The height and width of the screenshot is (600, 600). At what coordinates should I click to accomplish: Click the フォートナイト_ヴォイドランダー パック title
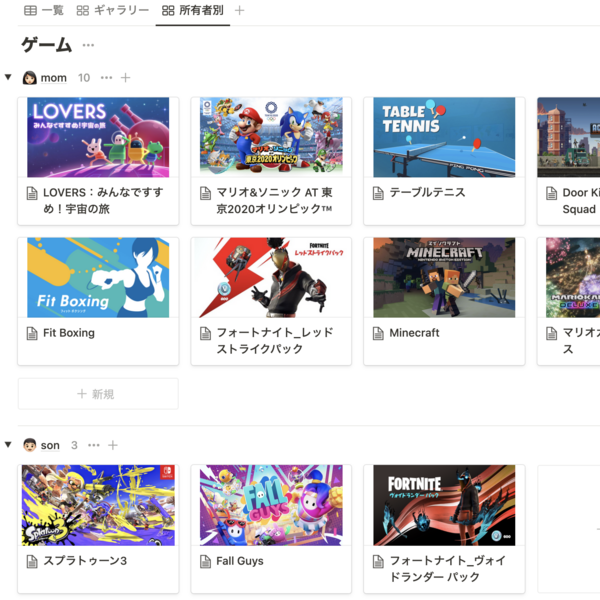point(448,569)
